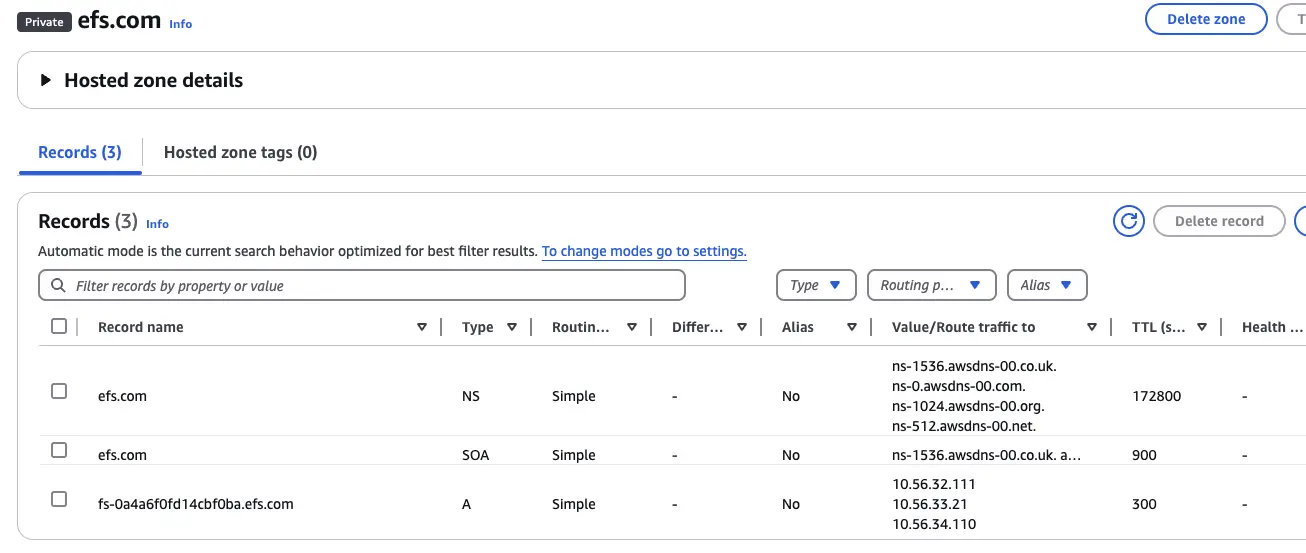Image resolution: width=1306 pixels, height=553 pixels.
Task: Sort by Record name column arrow
Action: click(x=422, y=327)
